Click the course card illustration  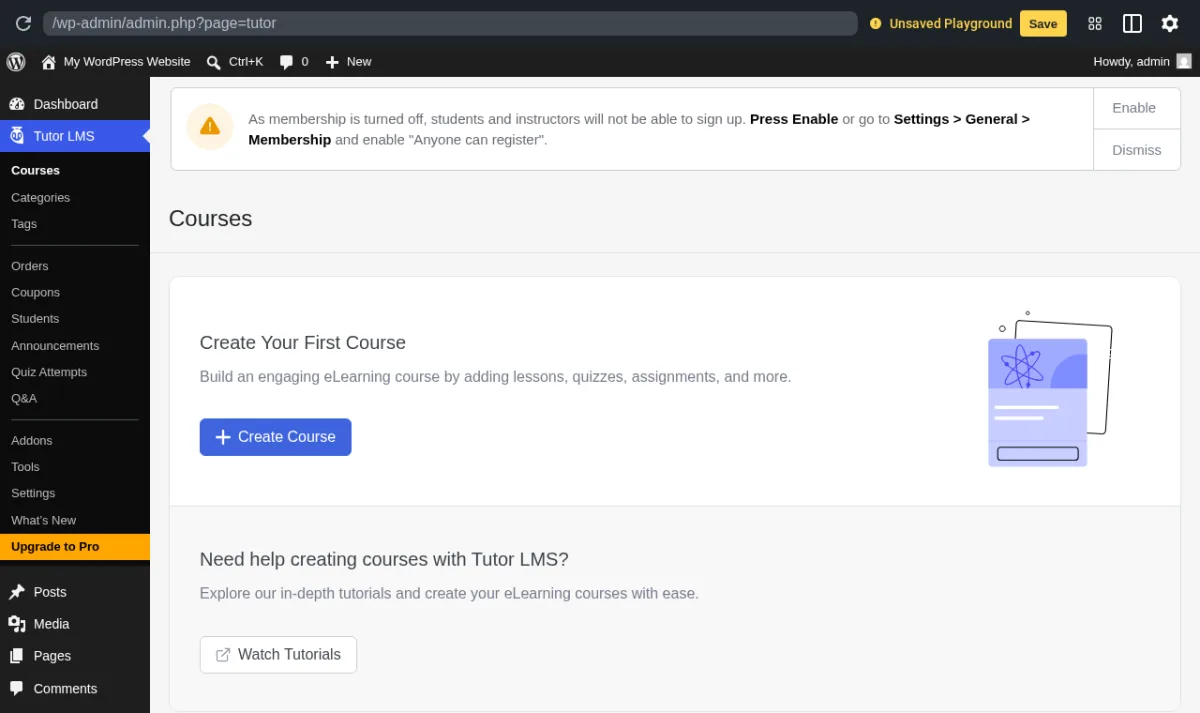point(1049,390)
